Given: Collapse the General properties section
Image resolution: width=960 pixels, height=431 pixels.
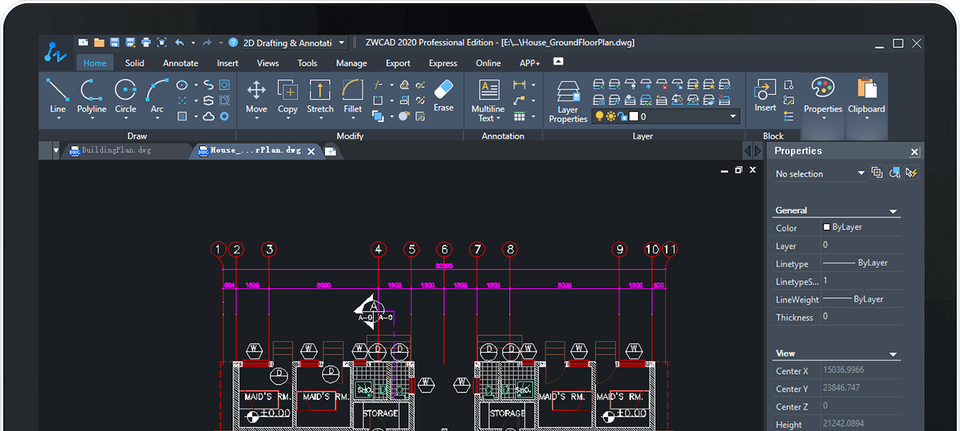Looking at the screenshot, I should click(893, 211).
